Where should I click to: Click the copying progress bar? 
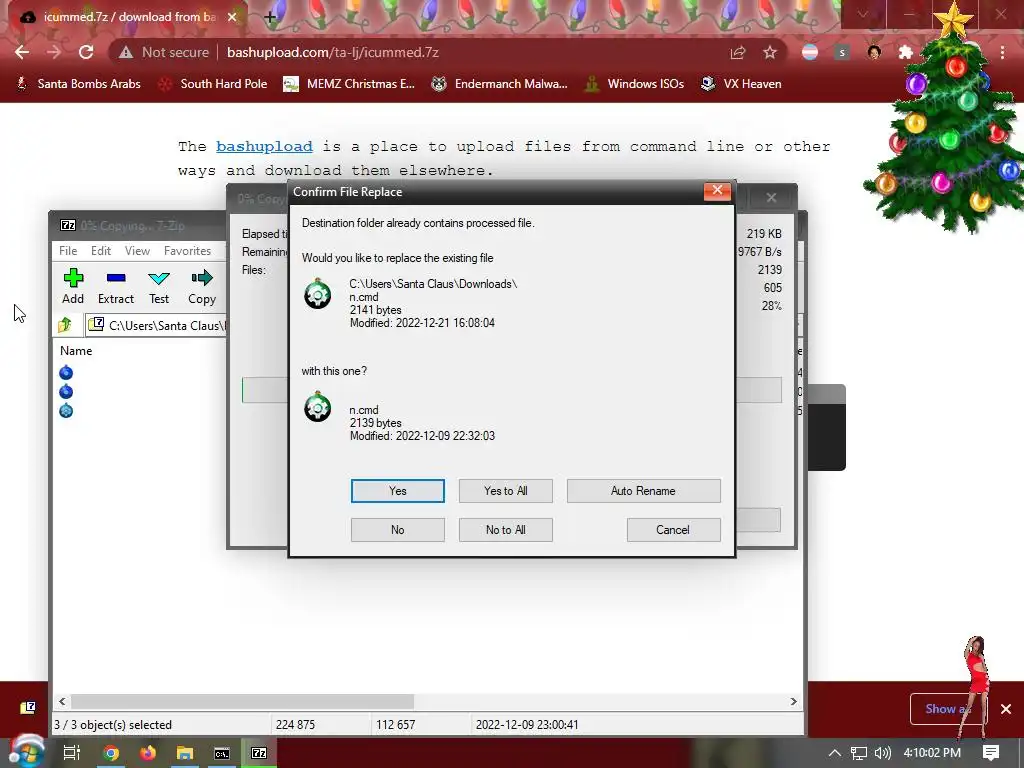point(264,390)
